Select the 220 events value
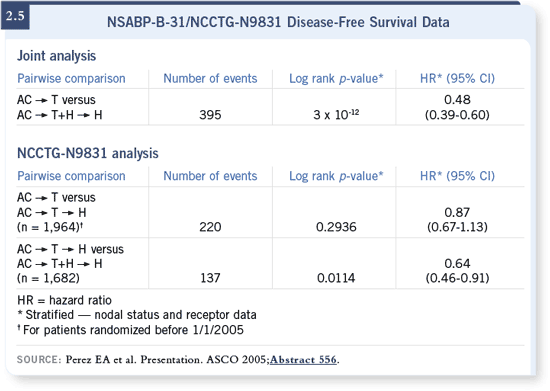The height and width of the screenshot is (391, 550). coord(210,227)
